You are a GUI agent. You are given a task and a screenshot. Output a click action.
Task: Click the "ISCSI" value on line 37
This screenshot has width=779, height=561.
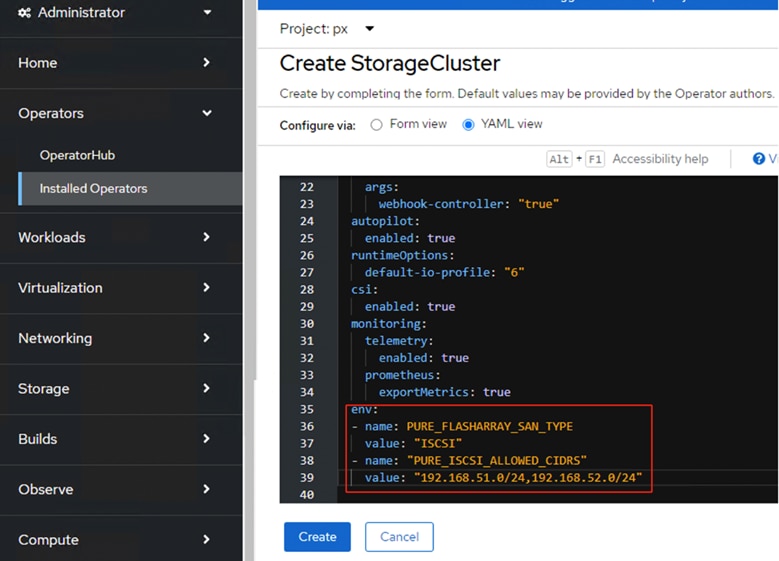click(438, 443)
